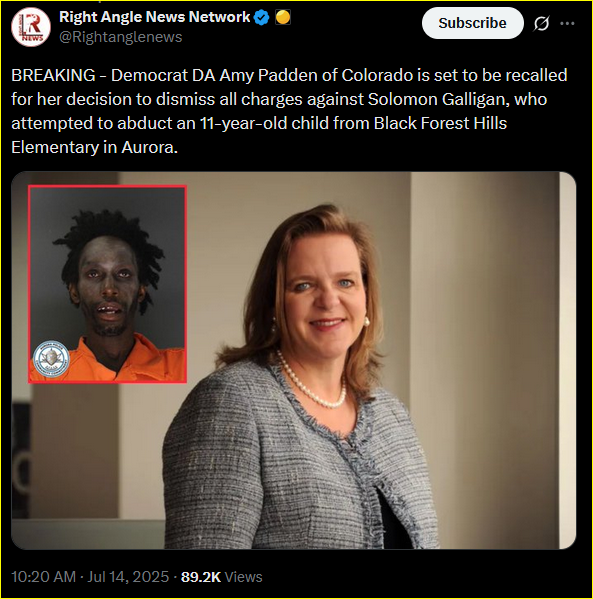Open the three-dot more options menu

[x=567, y=23]
